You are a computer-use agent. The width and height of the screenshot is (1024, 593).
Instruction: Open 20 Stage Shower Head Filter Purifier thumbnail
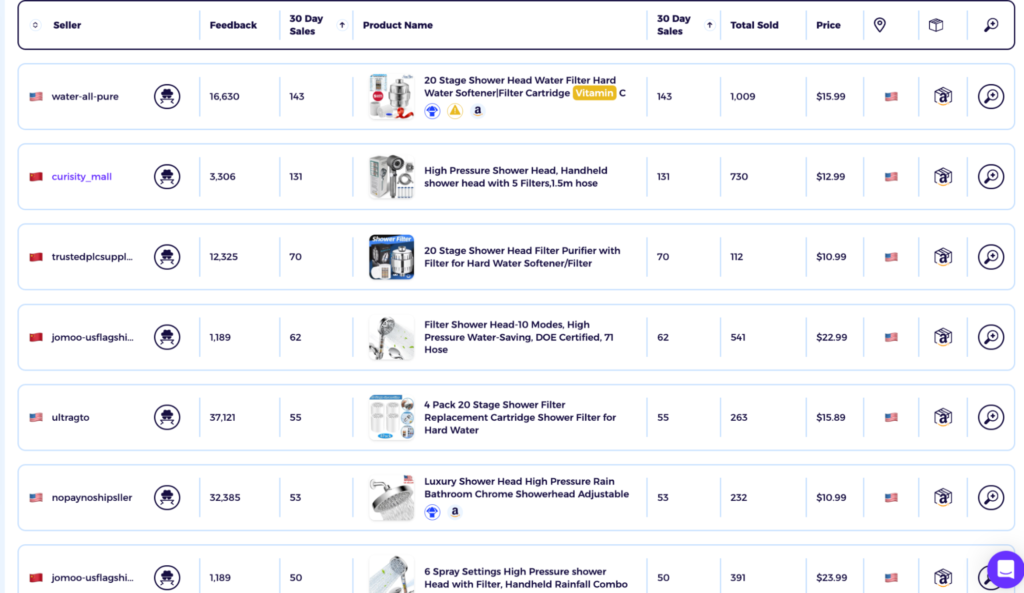(391, 257)
